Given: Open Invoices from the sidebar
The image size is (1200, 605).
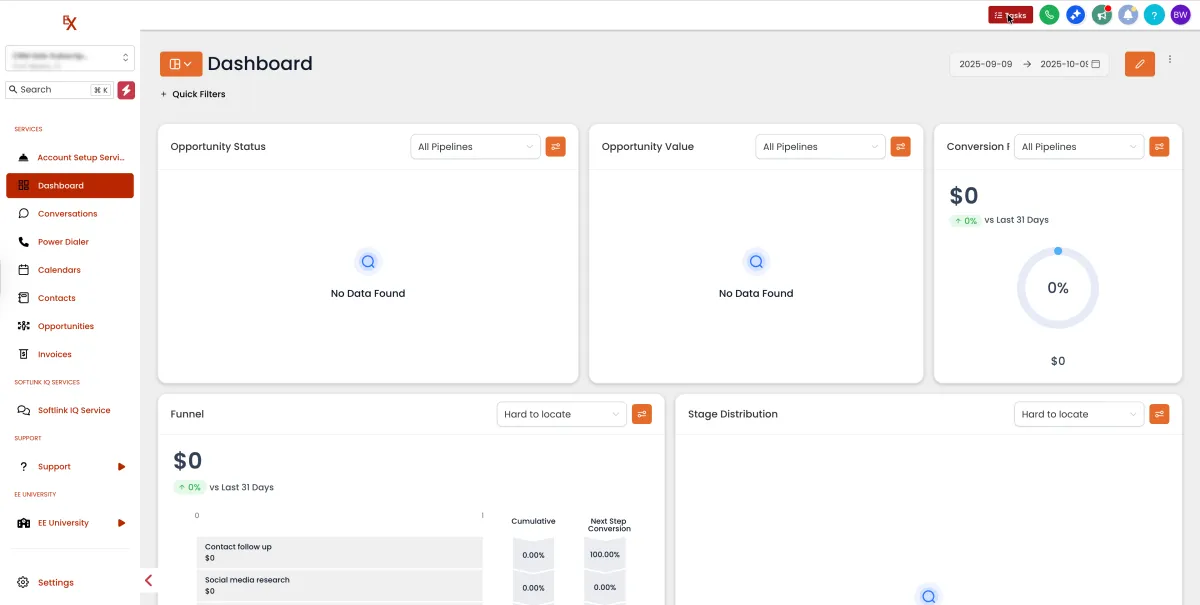Looking at the screenshot, I should (x=70, y=354).
